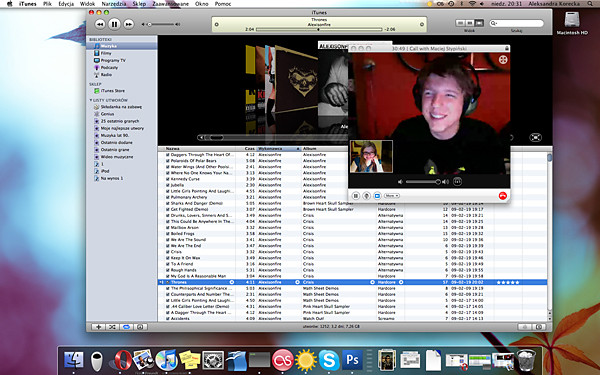This screenshot has width=600, height=375.
Task: Switch iTunes to Cover Flow view
Action: [479, 23]
